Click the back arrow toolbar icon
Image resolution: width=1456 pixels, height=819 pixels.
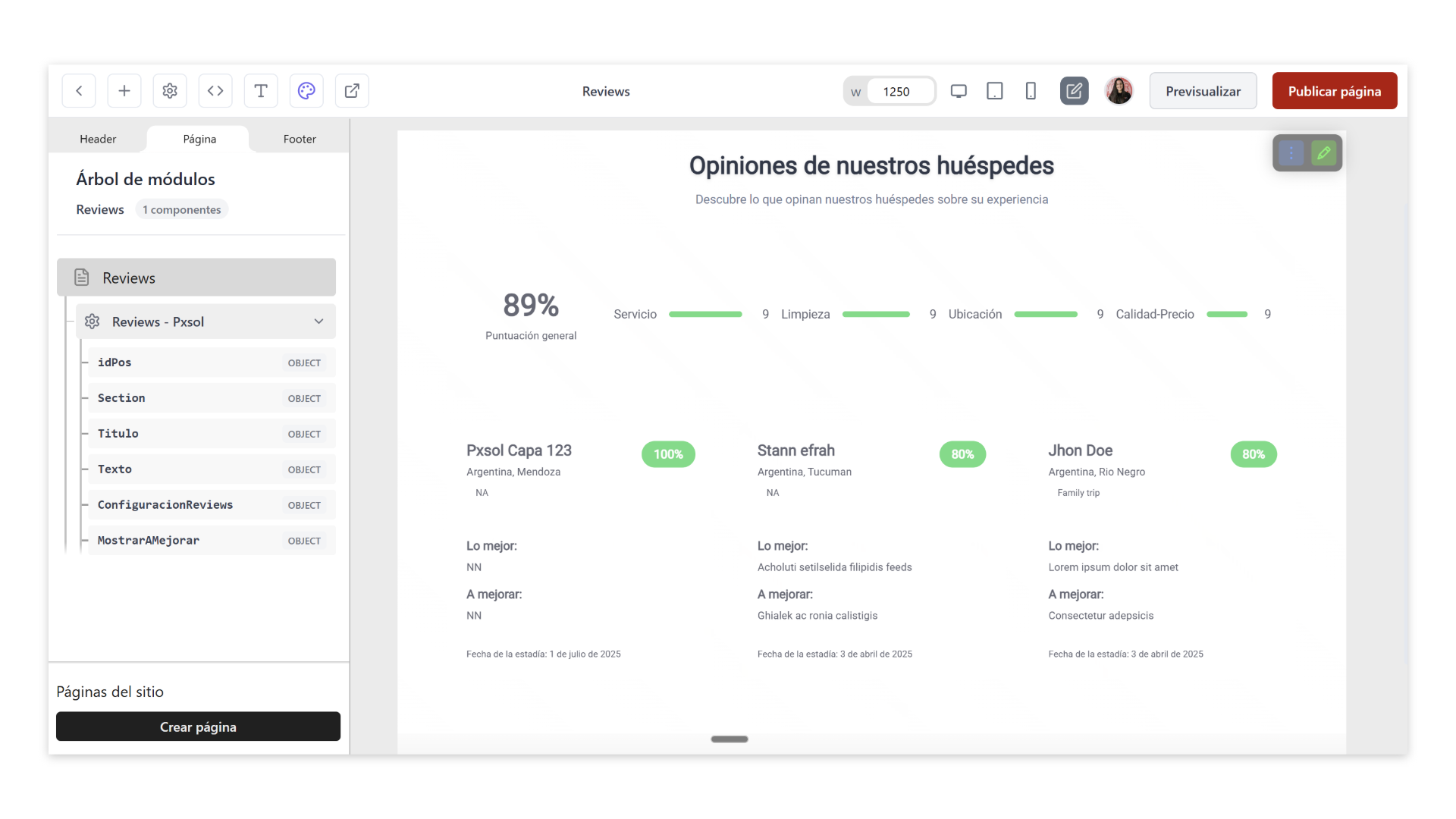click(79, 91)
